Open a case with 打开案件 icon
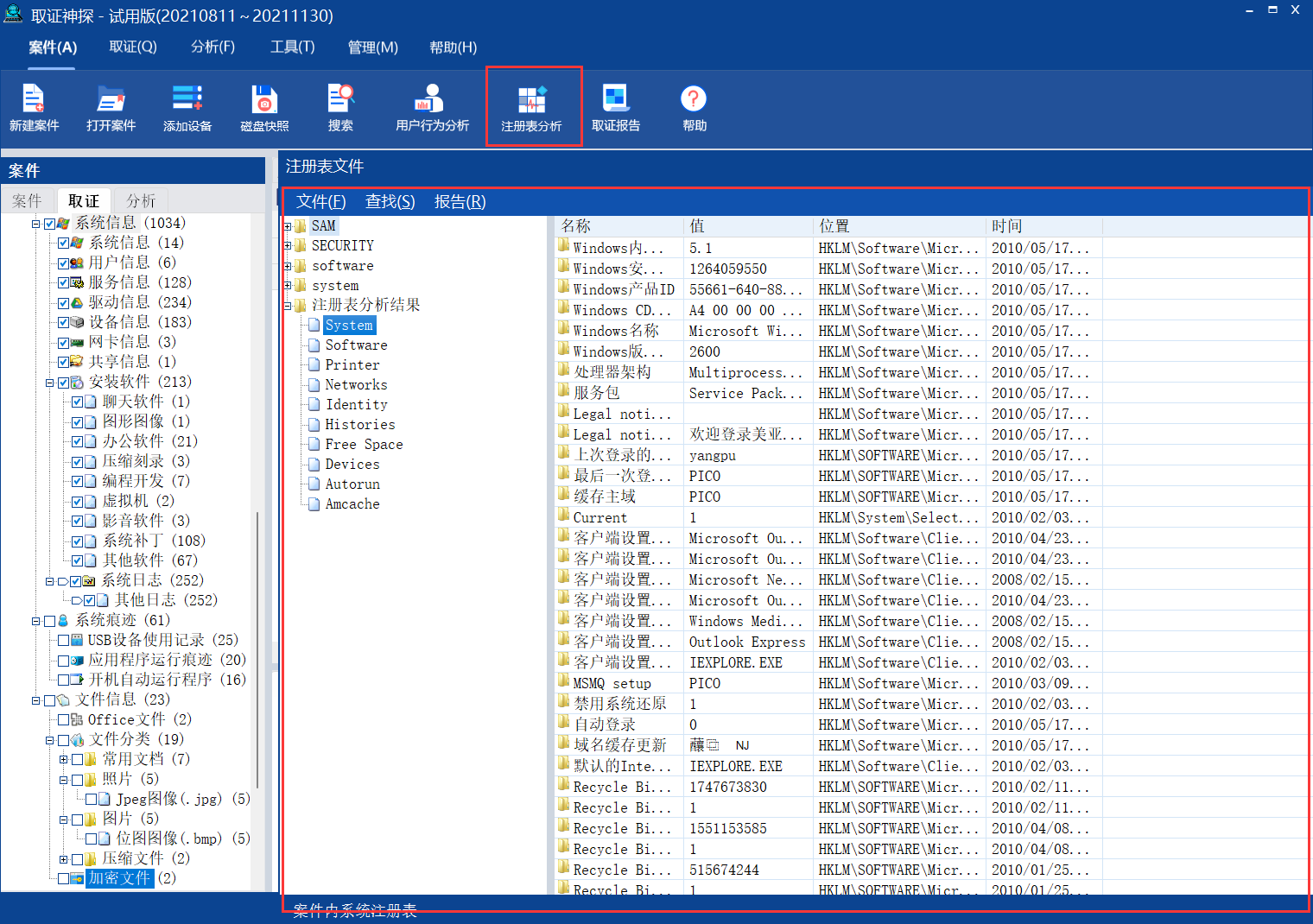1313x924 pixels. (x=111, y=108)
